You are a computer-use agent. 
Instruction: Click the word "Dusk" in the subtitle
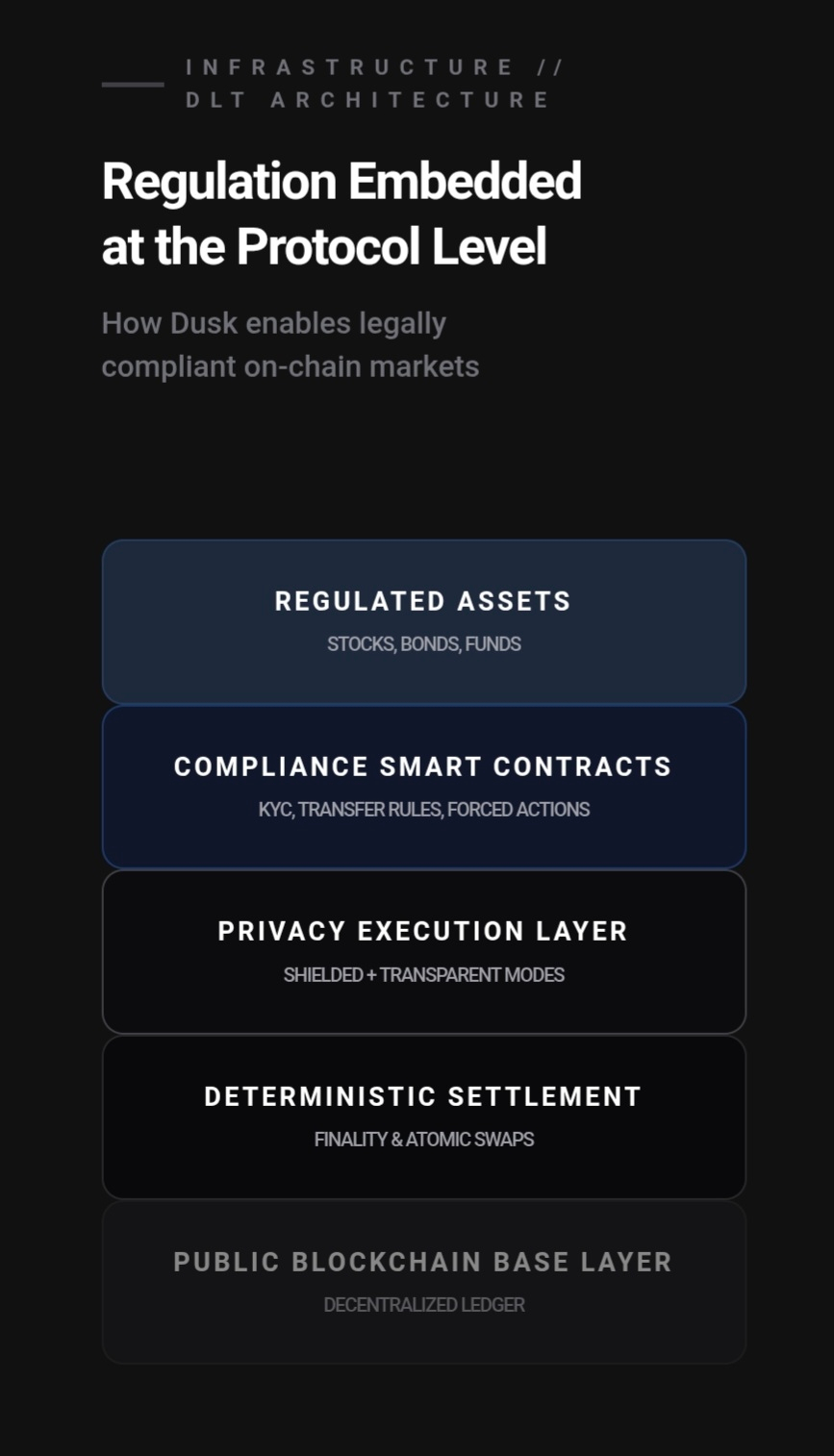[x=203, y=323]
